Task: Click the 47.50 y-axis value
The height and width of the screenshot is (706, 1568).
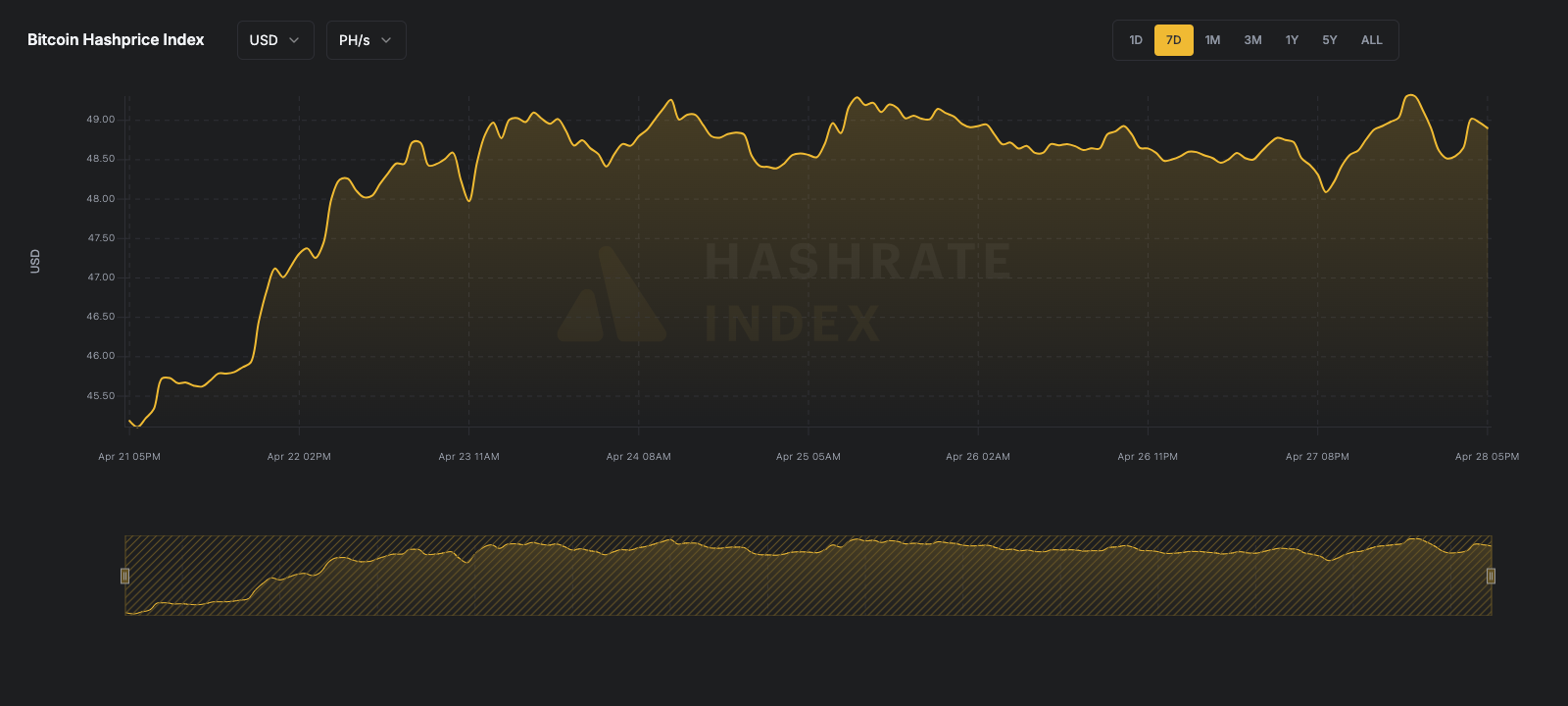Action: (x=101, y=238)
